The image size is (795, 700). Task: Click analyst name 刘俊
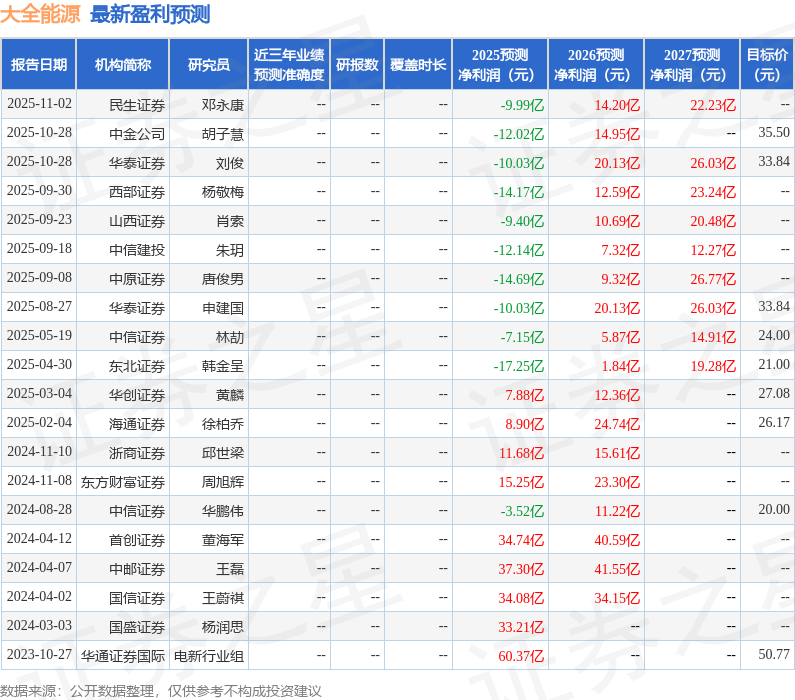coord(230,163)
